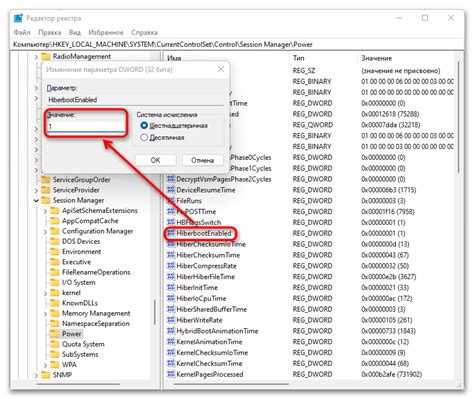The width and height of the screenshot is (474, 399).
Task: Select the FileRenameOperations tree item
Action: 96,272
